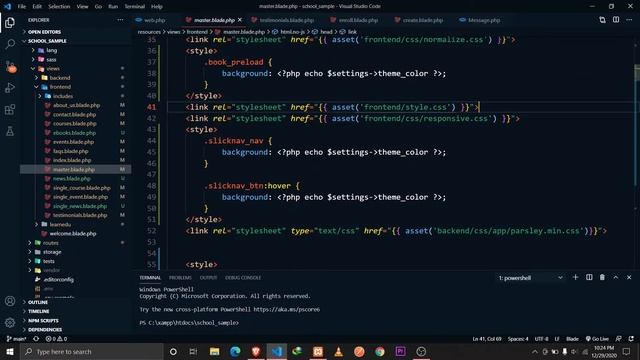Screen dimensions: 640x360
Task: Change Spaces: 4 indentation setting
Action: point(518,339)
